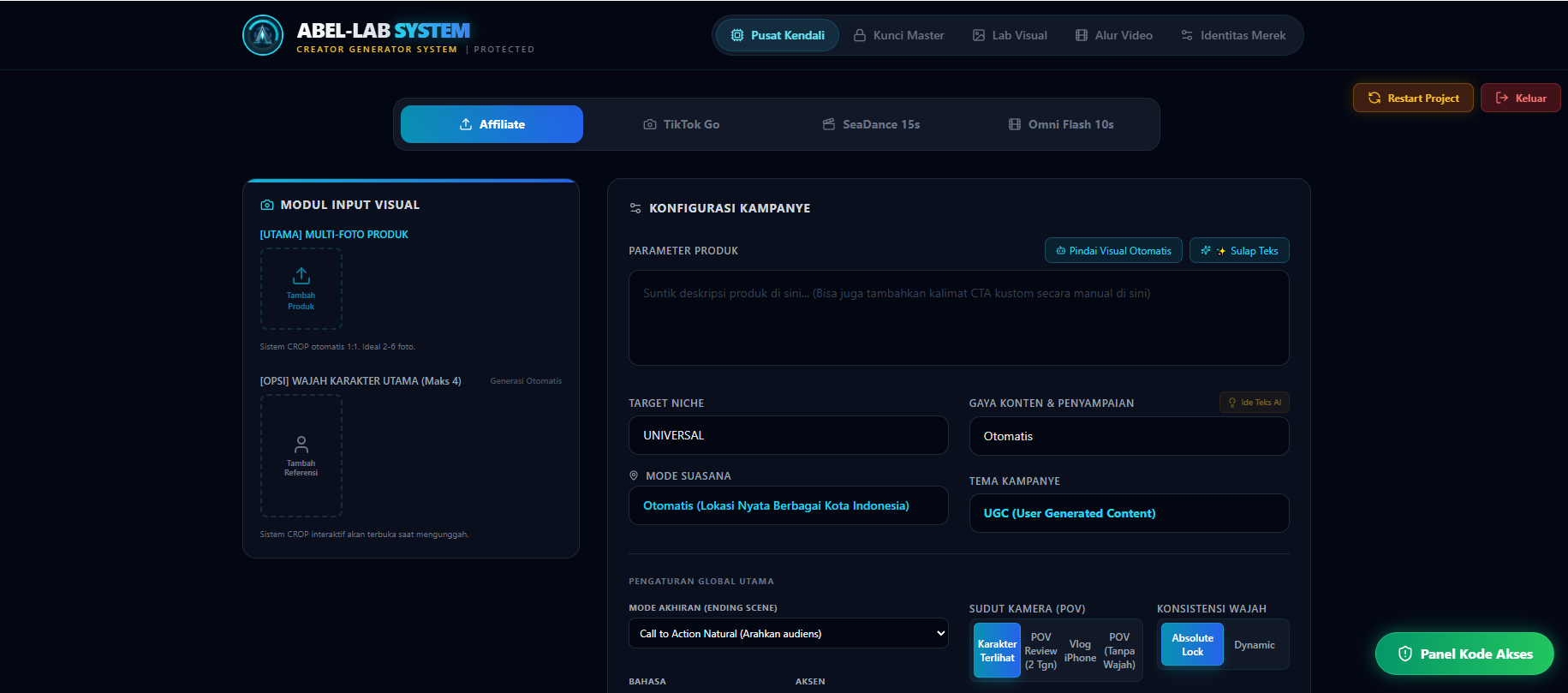Viewport: 1568px width, 693px height.
Task: Switch to the Kunci Master tab
Action: (898, 35)
